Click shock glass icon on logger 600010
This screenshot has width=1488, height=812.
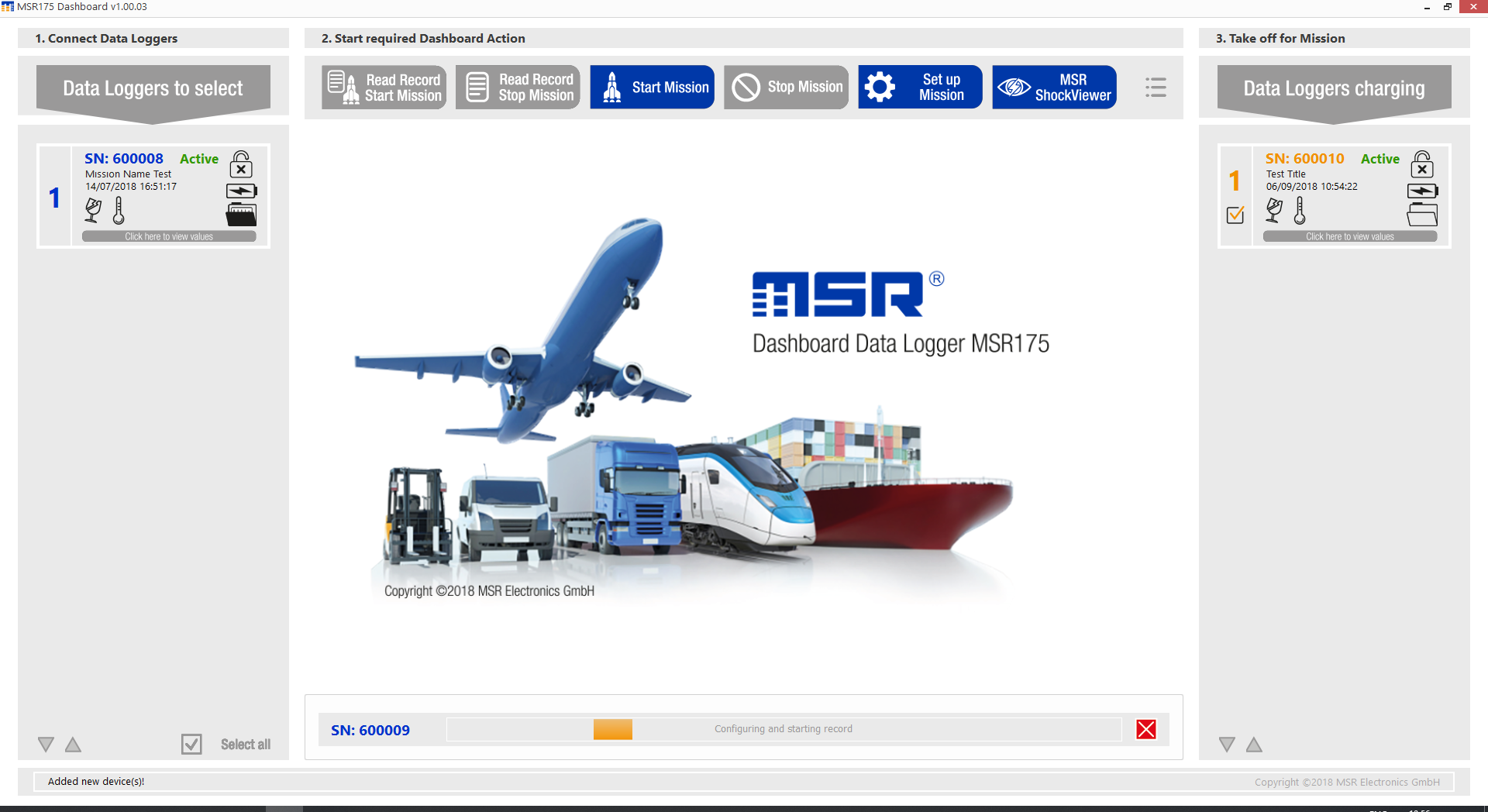click(1275, 210)
